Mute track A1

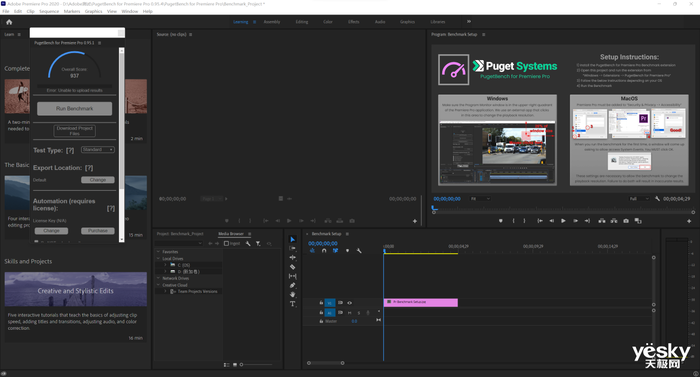pos(350,313)
